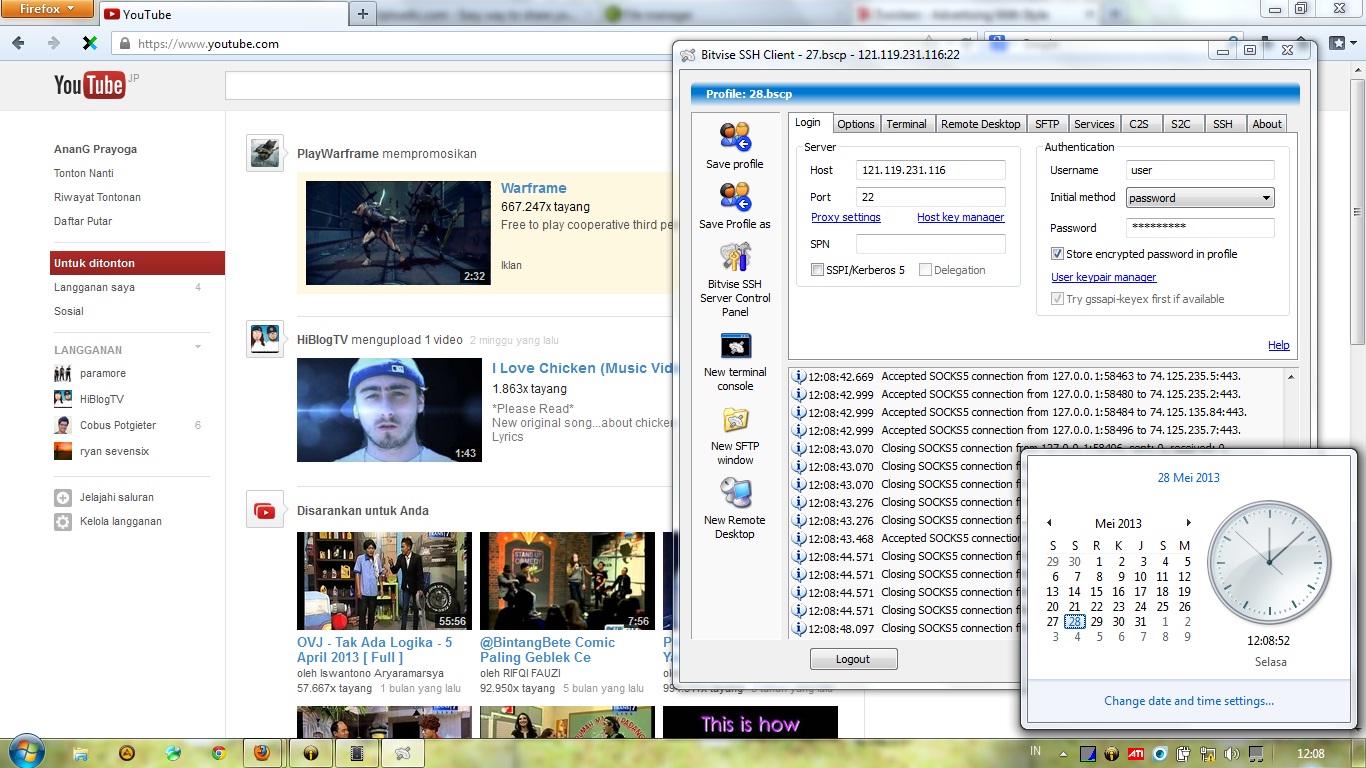This screenshot has height=768, width=1366.
Task: Go to previous month in calendar
Action: (1049, 523)
